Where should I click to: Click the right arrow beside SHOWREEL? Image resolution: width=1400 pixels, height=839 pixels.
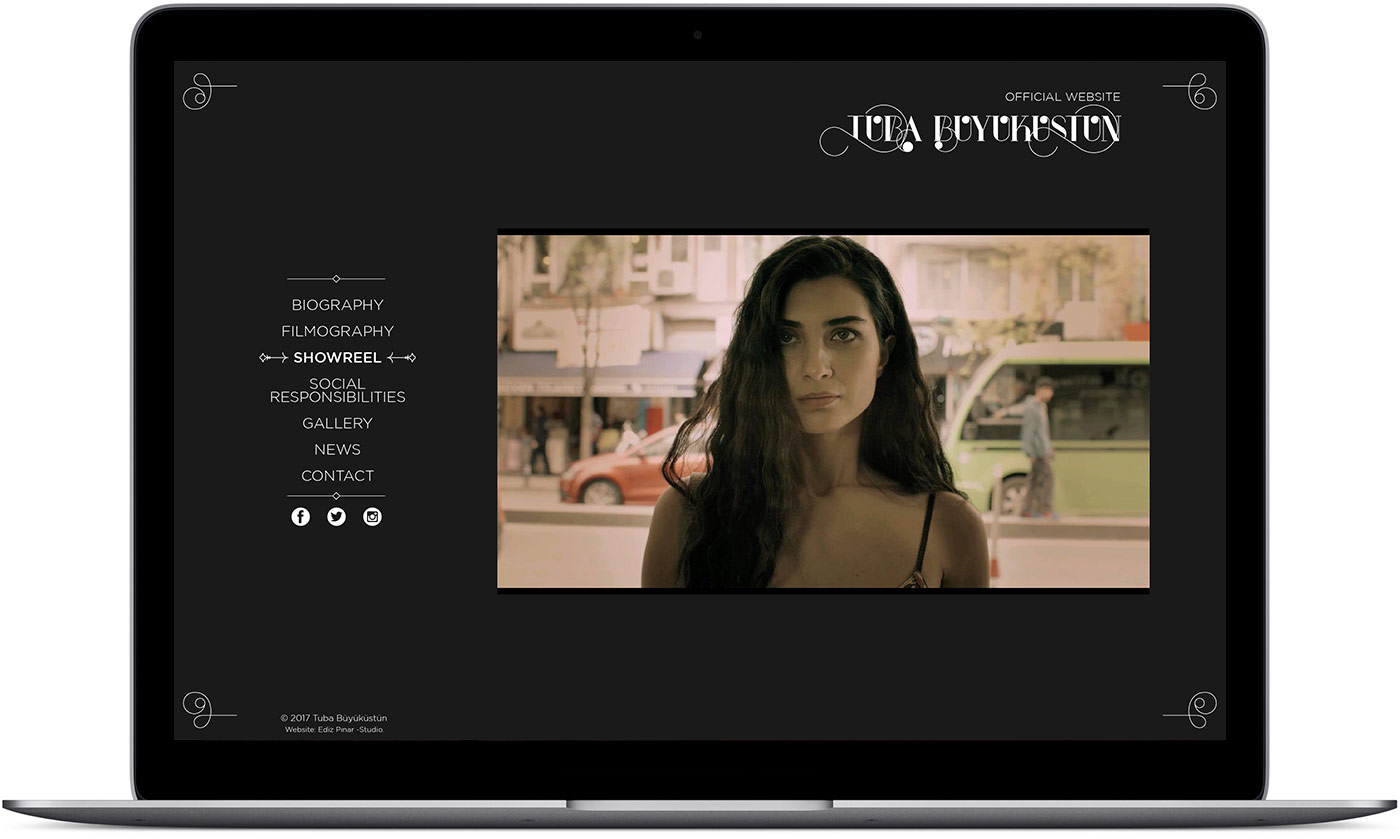(x=404, y=357)
